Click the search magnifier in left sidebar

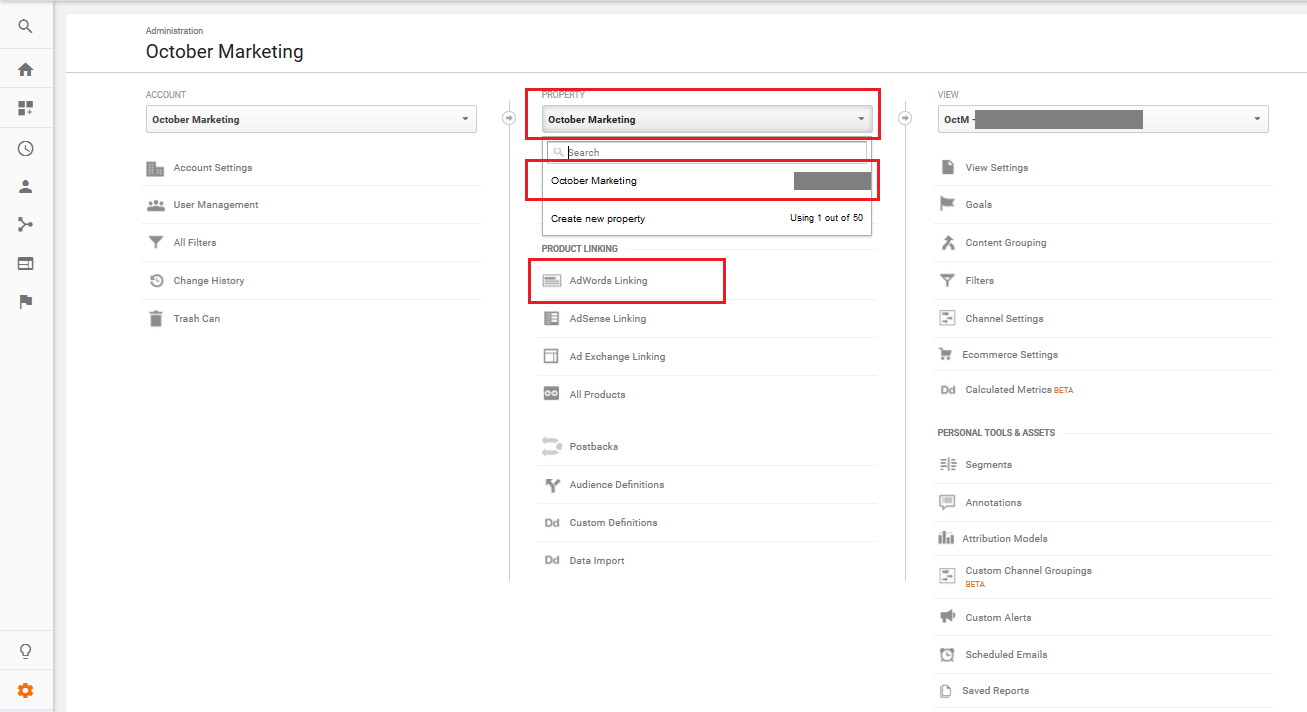[25, 27]
